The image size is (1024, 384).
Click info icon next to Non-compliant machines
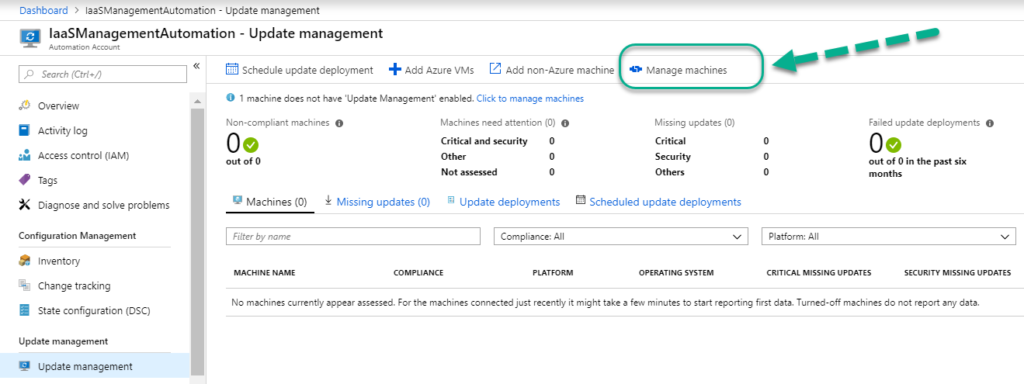tap(339, 122)
